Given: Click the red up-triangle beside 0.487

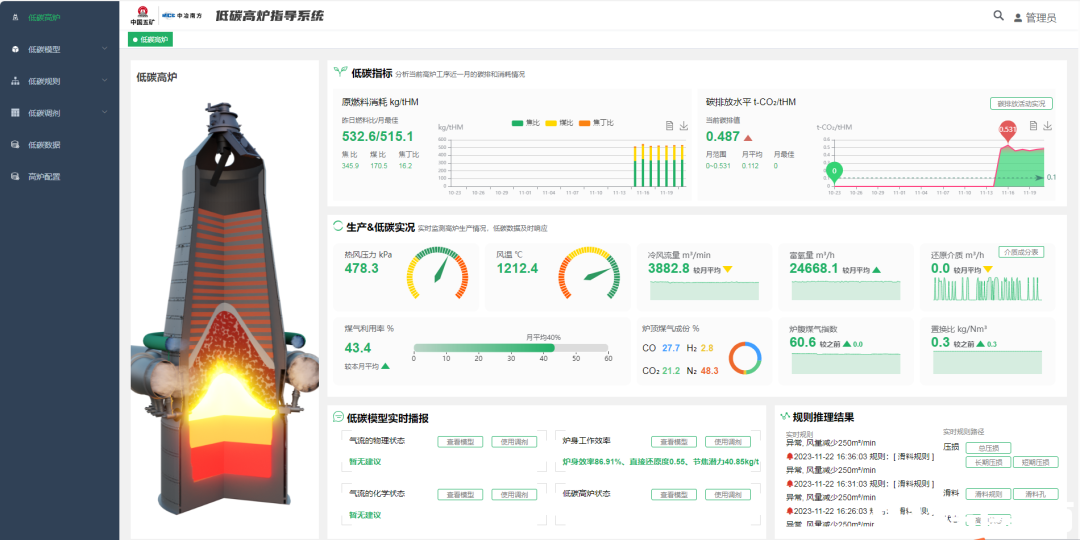Looking at the screenshot, I should 748,138.
